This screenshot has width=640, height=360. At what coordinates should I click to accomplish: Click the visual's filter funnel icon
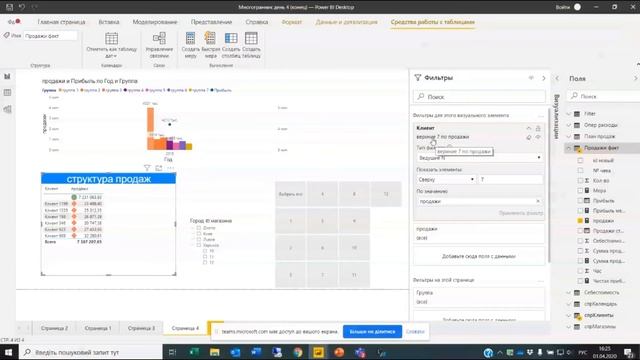[147, 168]
